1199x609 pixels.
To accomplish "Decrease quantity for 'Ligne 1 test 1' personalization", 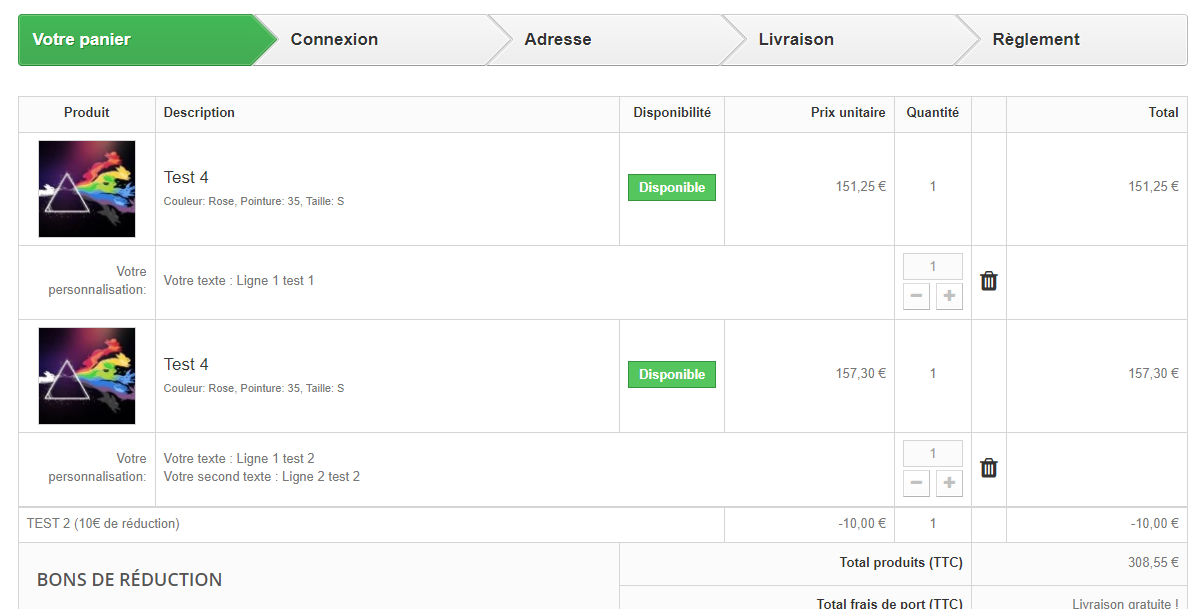I will click(x=916, y=296).
